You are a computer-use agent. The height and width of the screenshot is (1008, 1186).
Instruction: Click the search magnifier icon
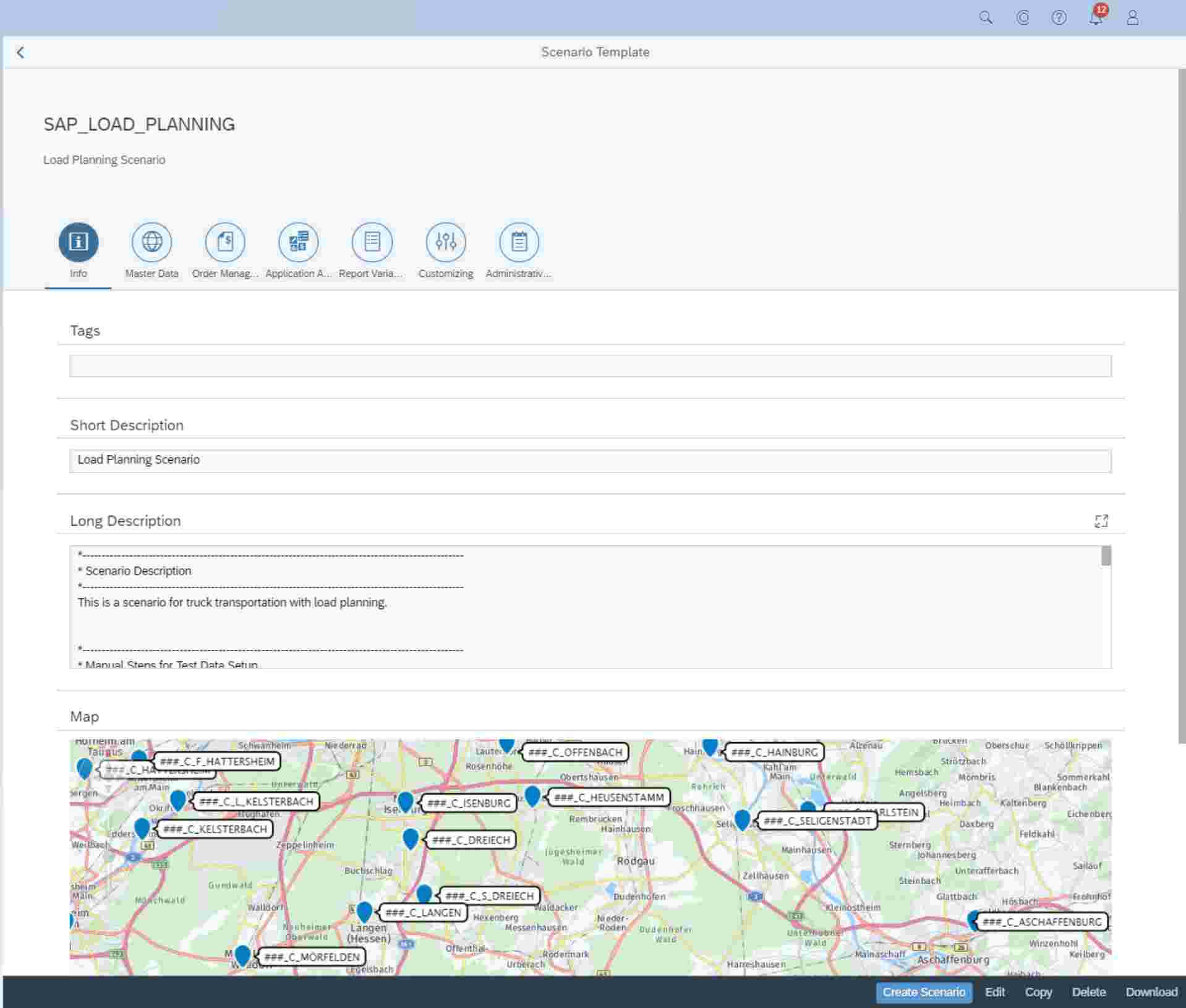click(x=986, y=17)
